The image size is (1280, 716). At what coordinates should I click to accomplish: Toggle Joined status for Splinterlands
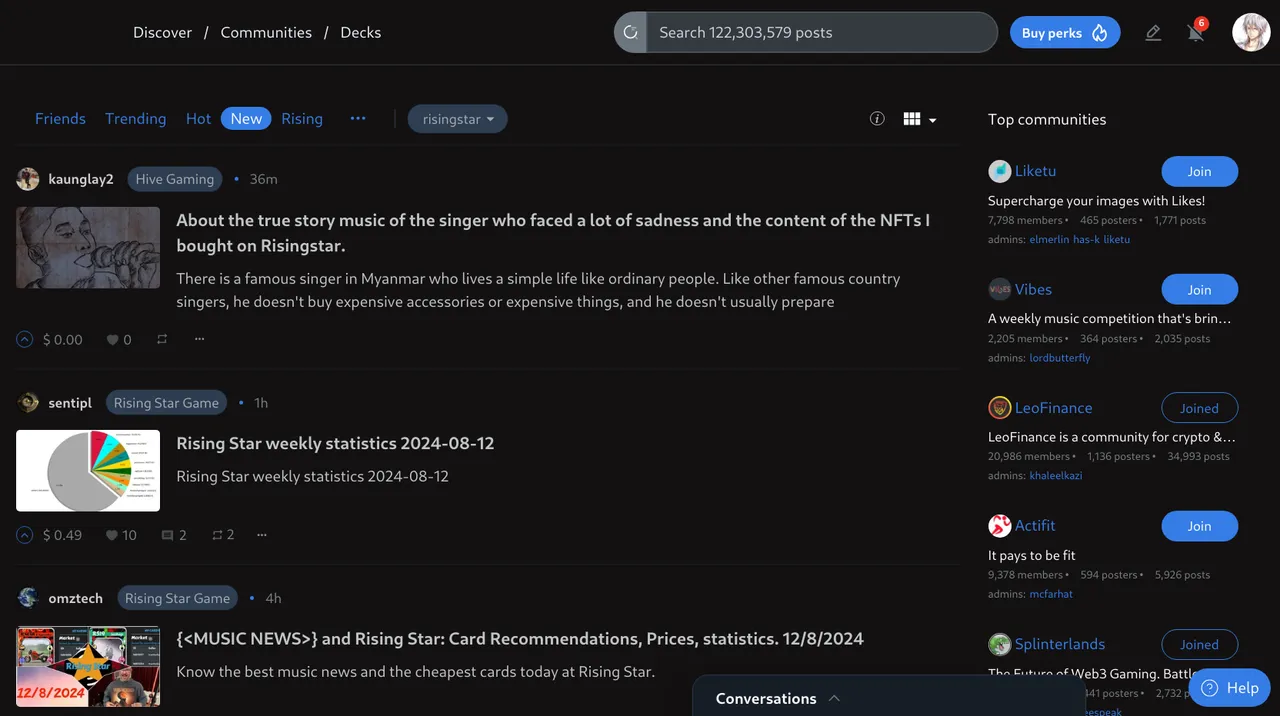pyautogui.click(x=1199, y=644)
